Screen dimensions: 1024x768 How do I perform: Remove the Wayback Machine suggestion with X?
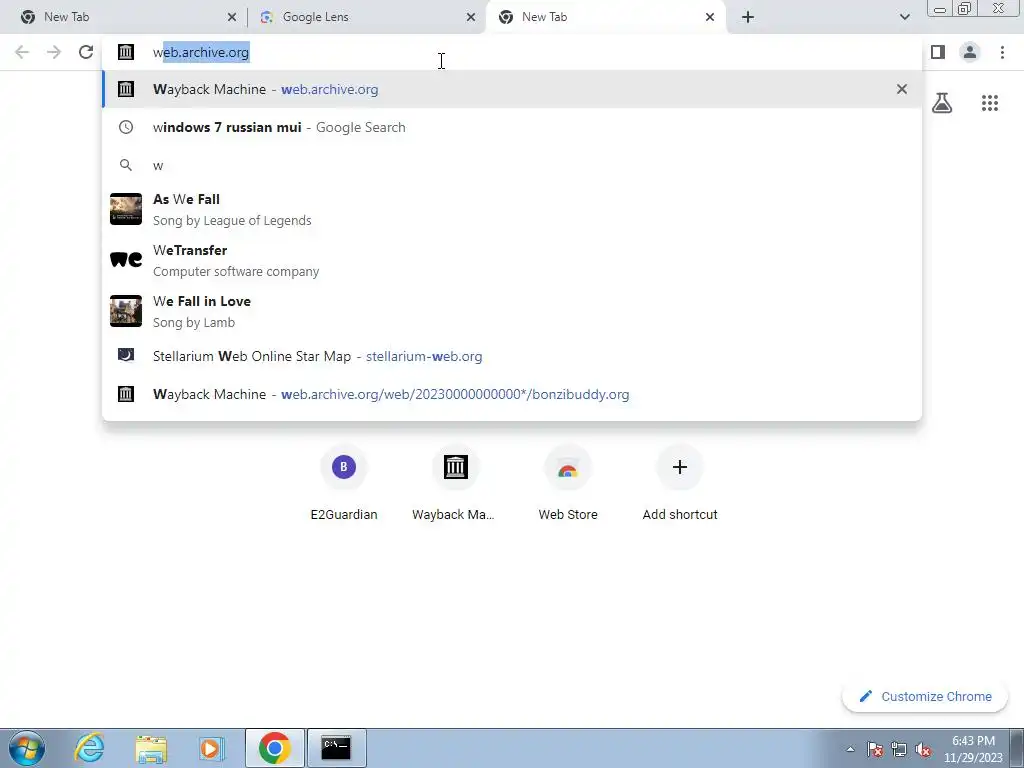point(902,89)
